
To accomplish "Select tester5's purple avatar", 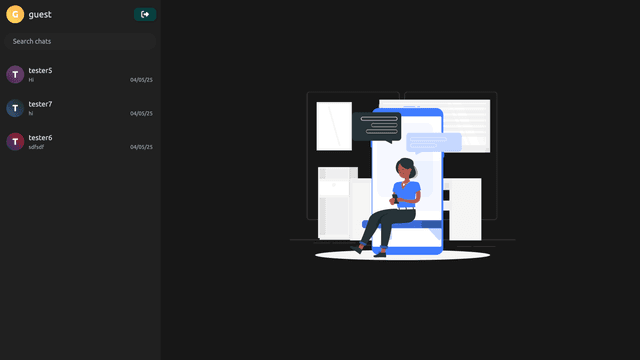I will 15,74.
